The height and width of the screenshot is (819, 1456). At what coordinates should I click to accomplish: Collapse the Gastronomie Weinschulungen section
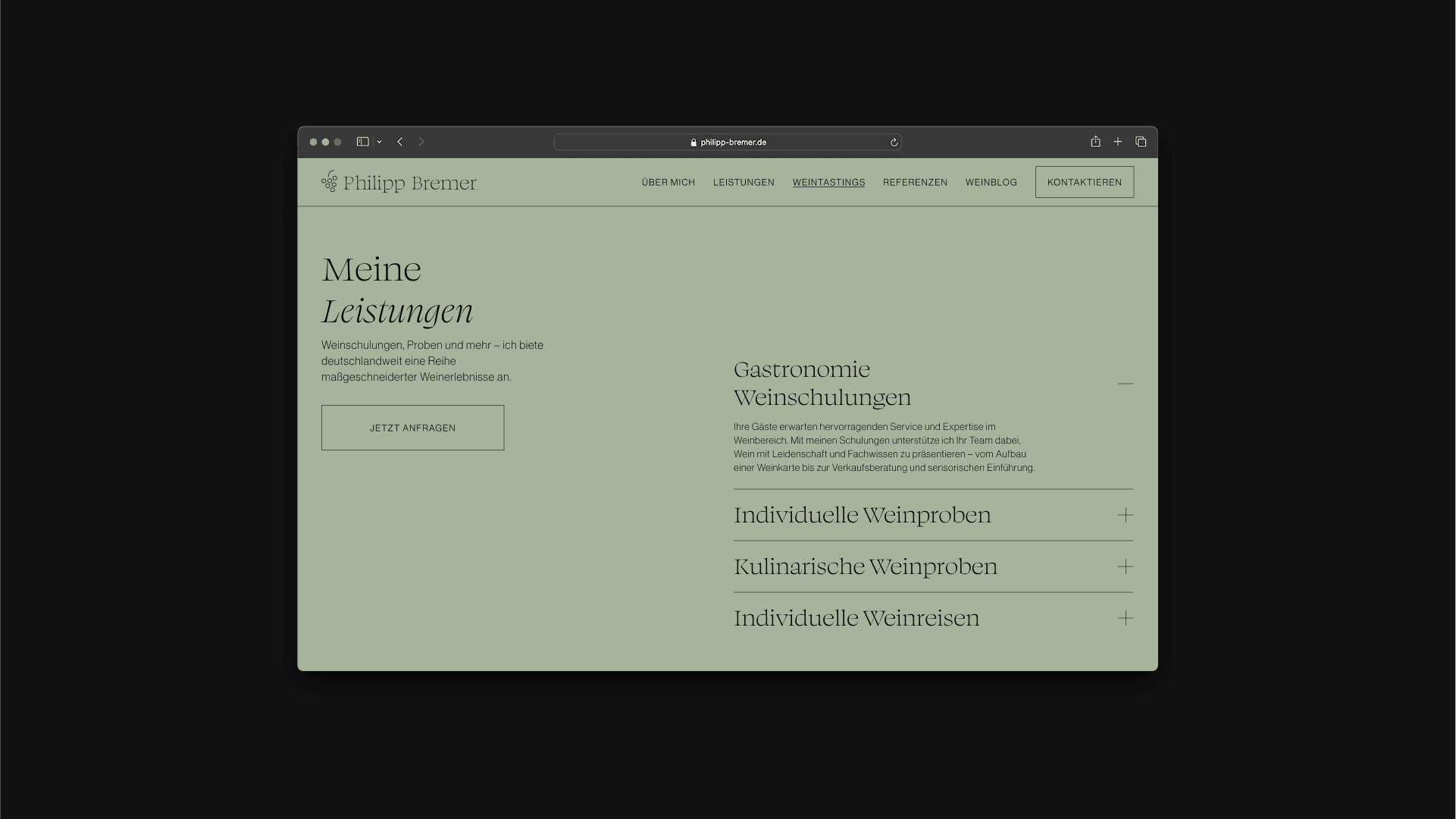pyautogui.click(x=1125, y=384)
